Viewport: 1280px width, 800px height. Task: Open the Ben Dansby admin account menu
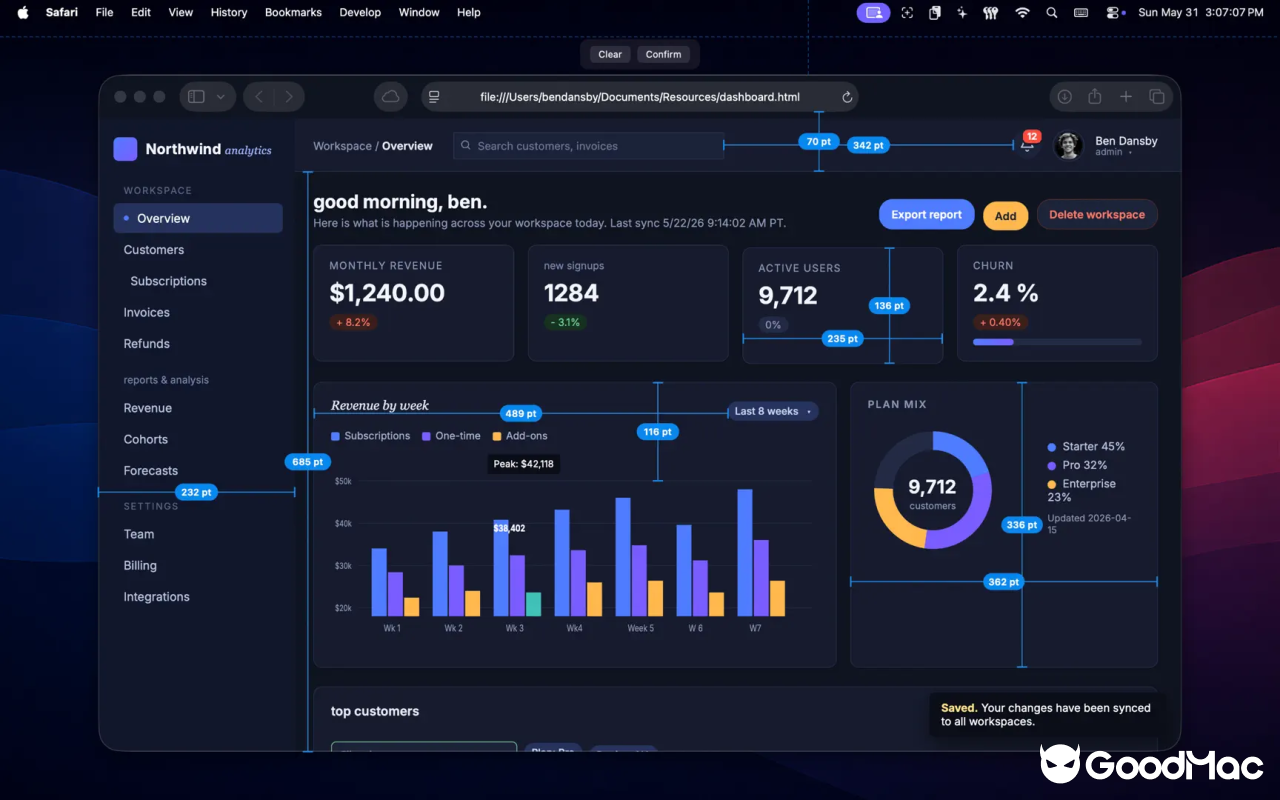coord(1106,146)
